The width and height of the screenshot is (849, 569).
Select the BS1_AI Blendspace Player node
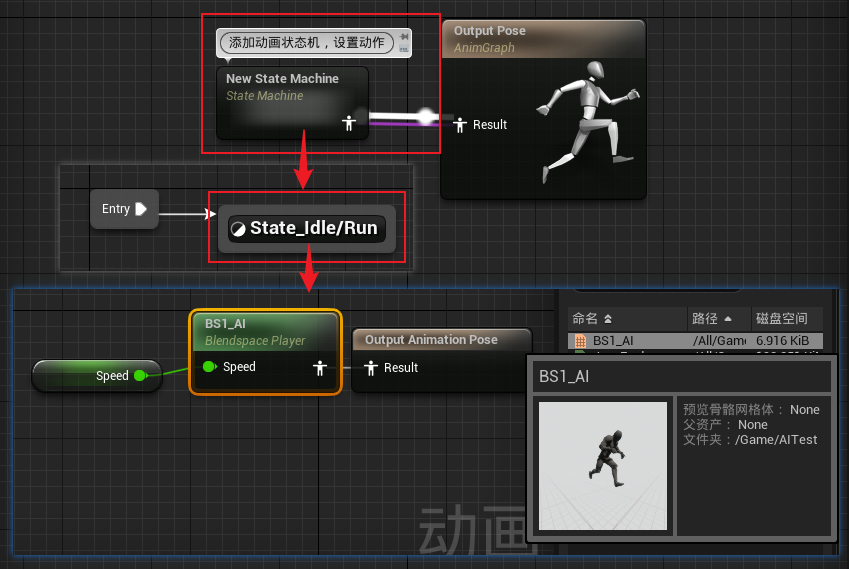pyautogui.click(x=265, y=351)
